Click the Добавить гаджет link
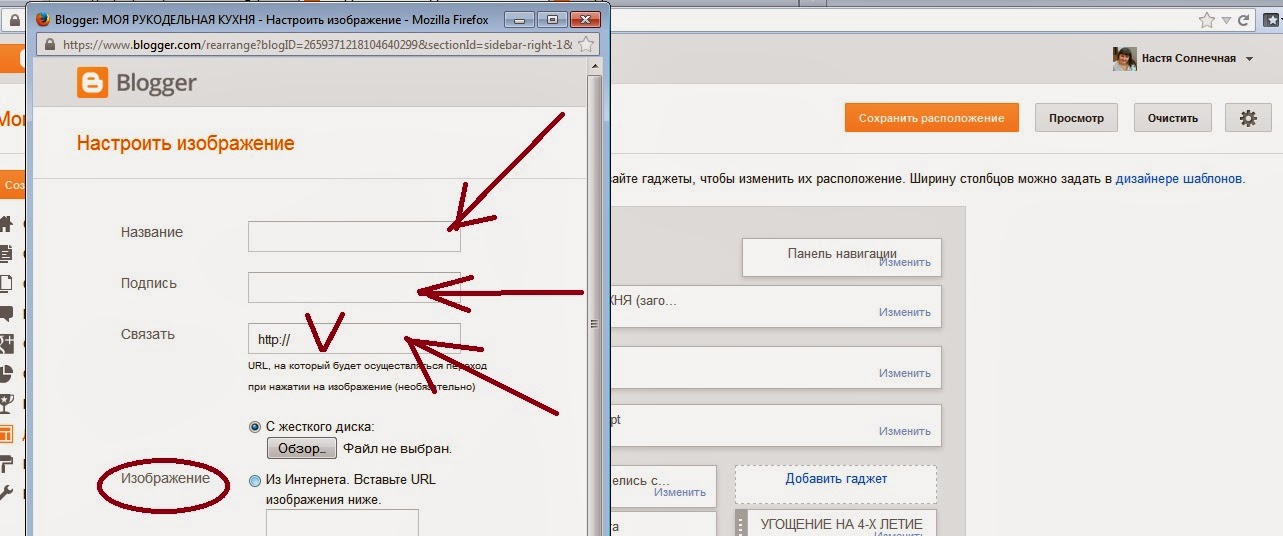 836,478
